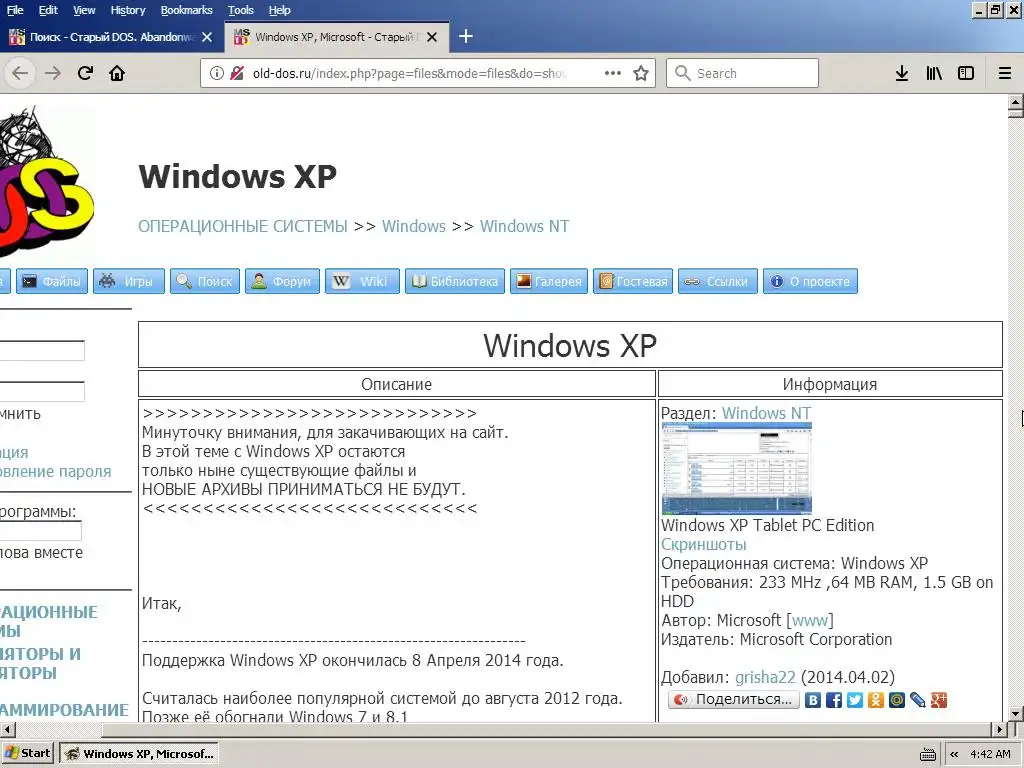This screenshot has height=768, width=1024.
Task: Expand hidden tray icons chevron
Action: click(954, 754)
